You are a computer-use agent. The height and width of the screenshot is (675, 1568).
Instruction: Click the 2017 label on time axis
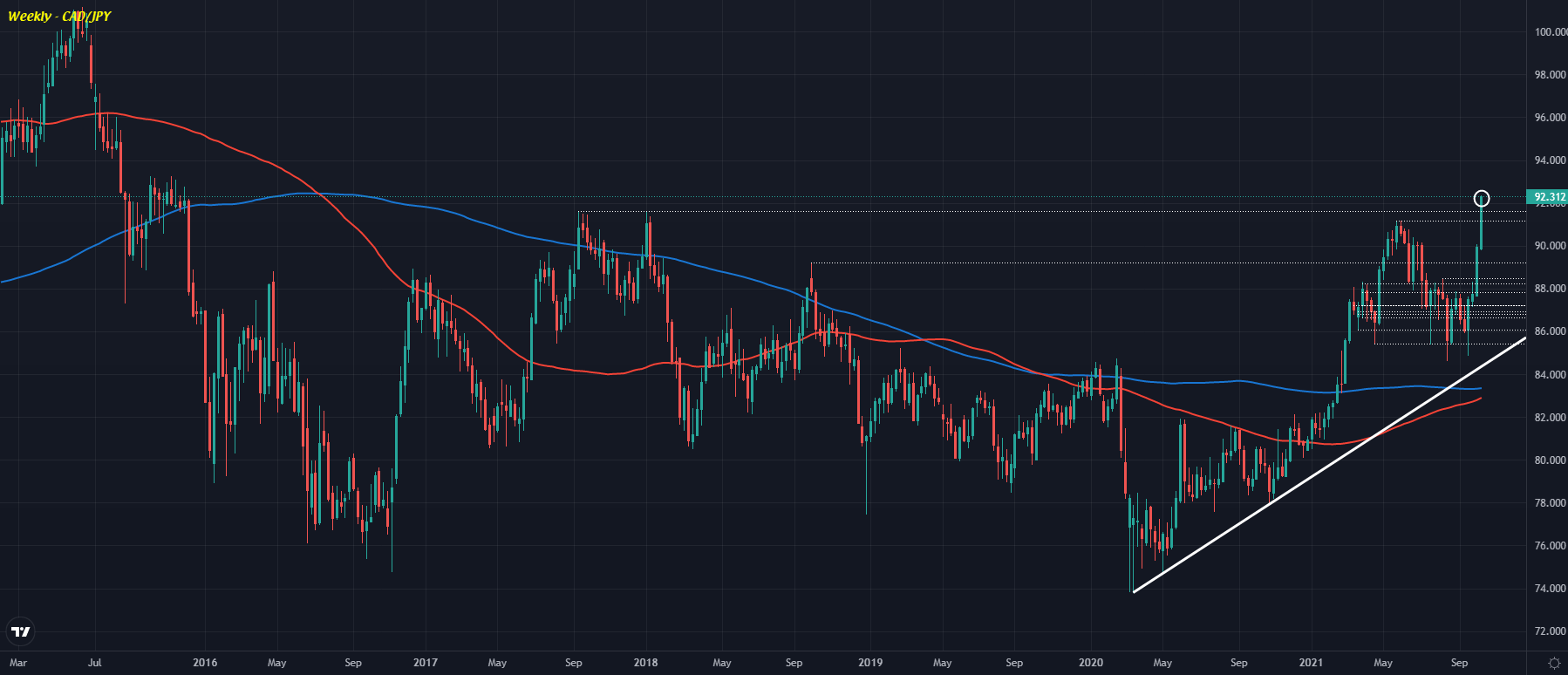click(426, 663)
